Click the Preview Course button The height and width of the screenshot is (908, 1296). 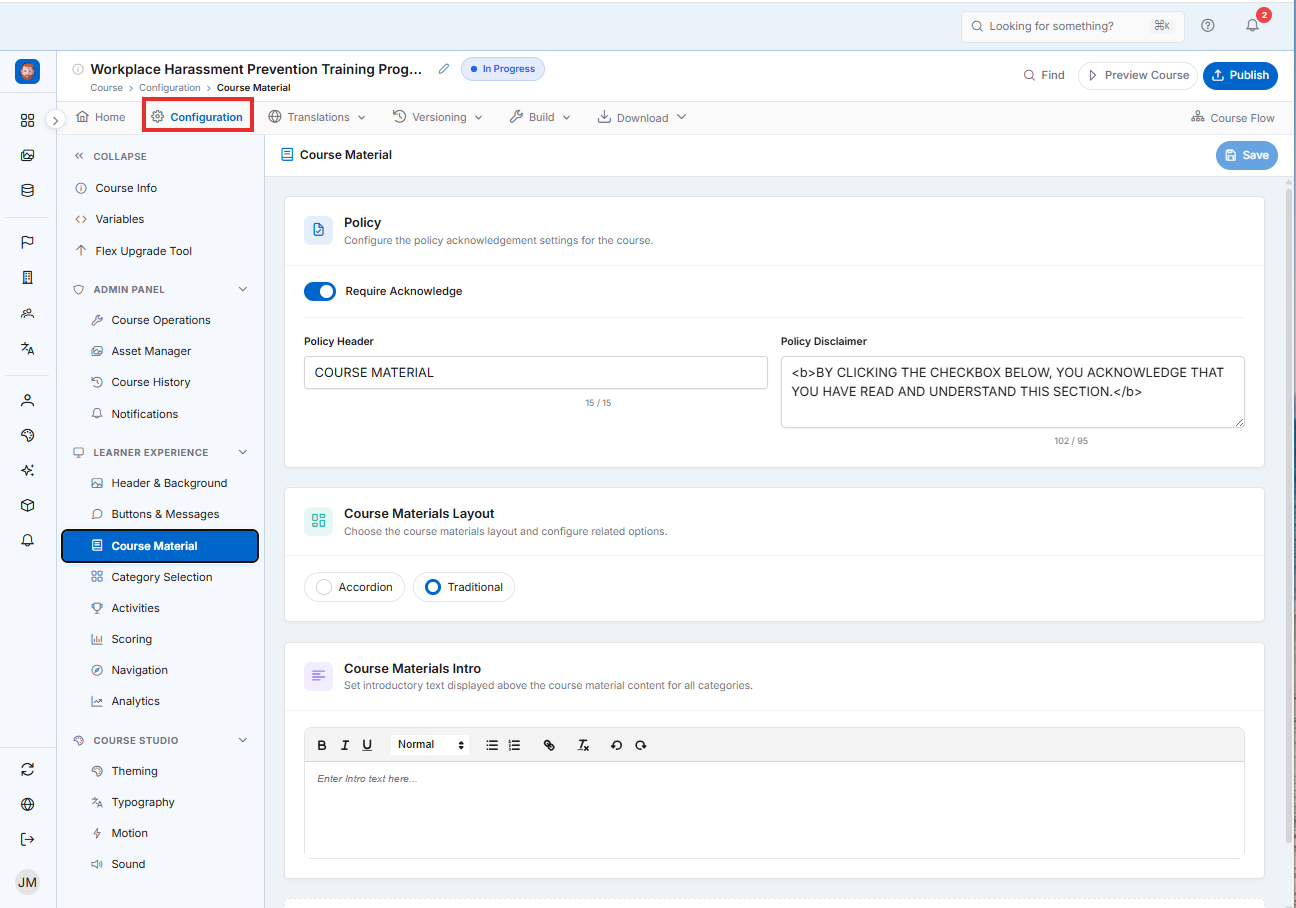pyautogui.click(x=1138, y=75)
